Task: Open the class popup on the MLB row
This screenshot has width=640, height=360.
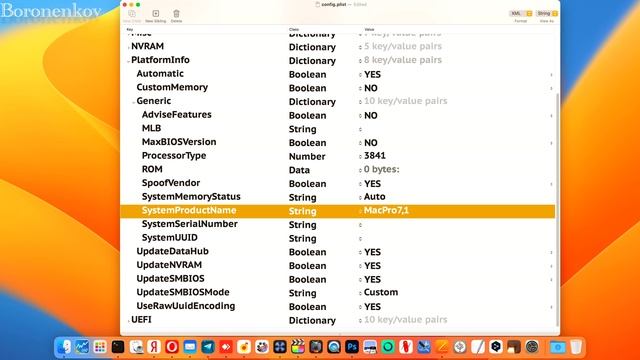Action: pos(360,129)
